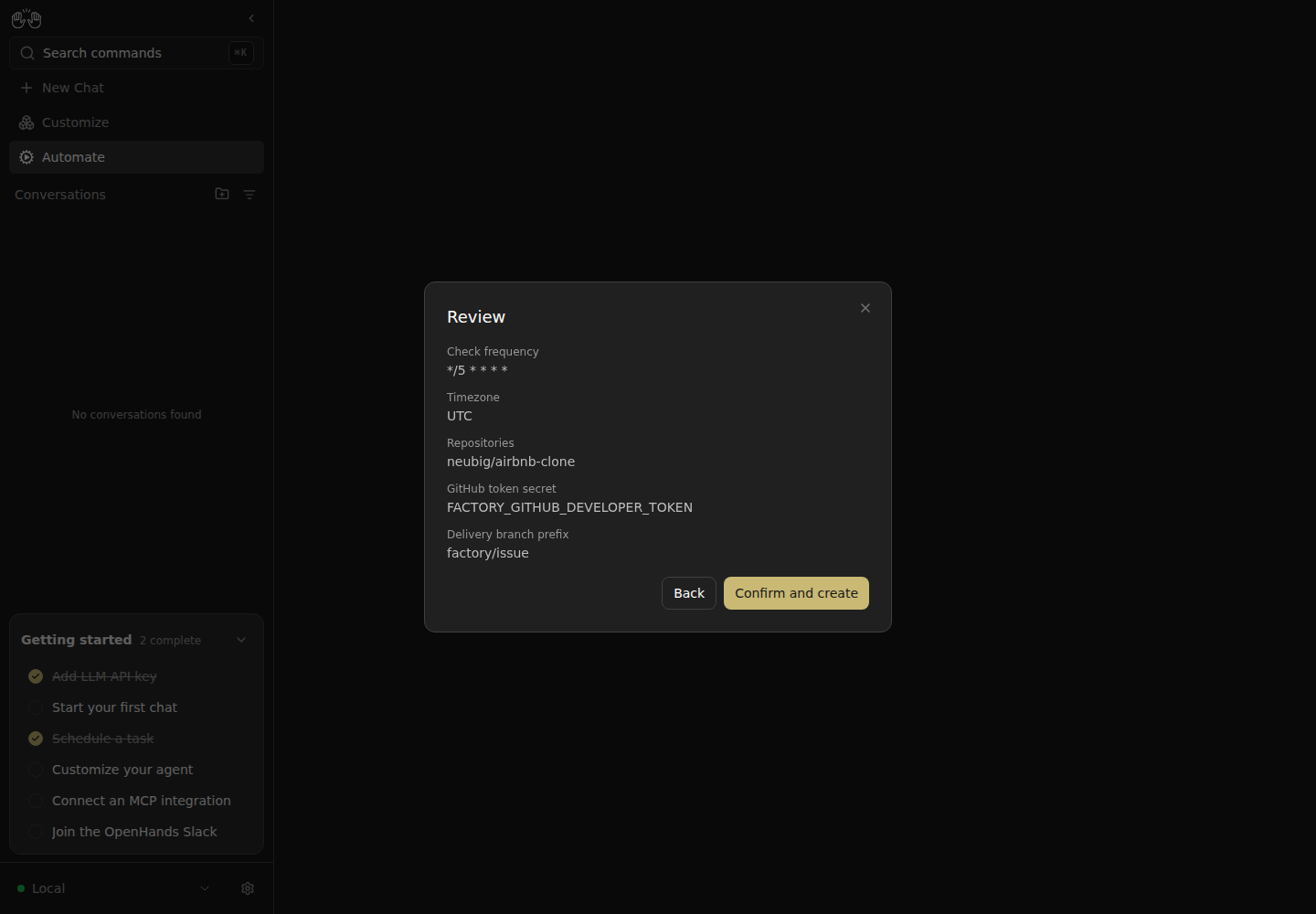Viewport: 1316px width, 914px height.
Task: Click the FACTORY_GITHUB_DEVELOPER_TOKEN value
Action: click(x=569, y=507)
